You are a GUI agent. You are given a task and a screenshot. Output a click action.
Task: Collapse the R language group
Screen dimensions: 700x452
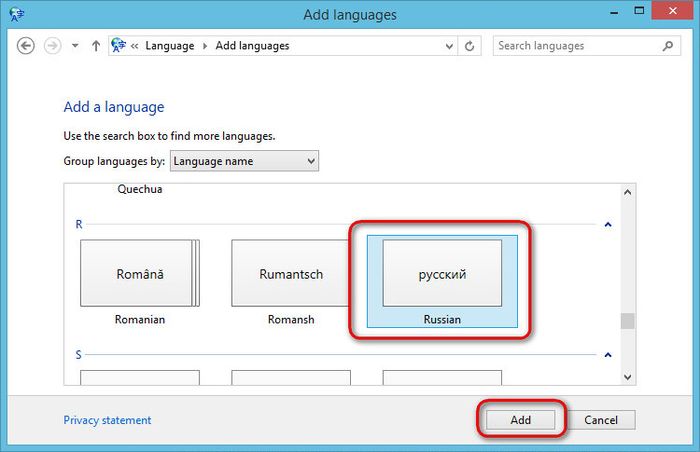[607, 225]
